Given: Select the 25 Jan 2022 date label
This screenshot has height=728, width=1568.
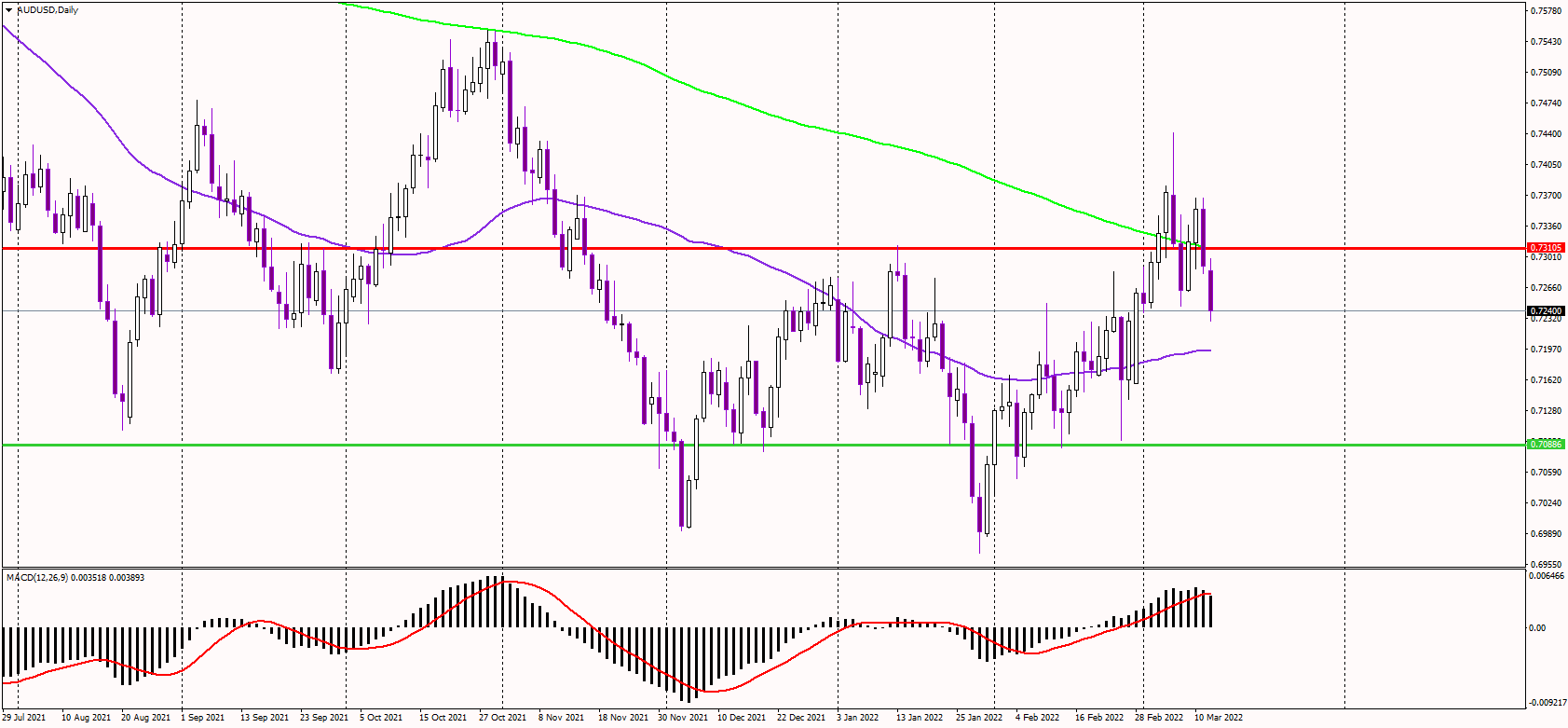Looking at the screenshot, I should click(x=980, y=718).
